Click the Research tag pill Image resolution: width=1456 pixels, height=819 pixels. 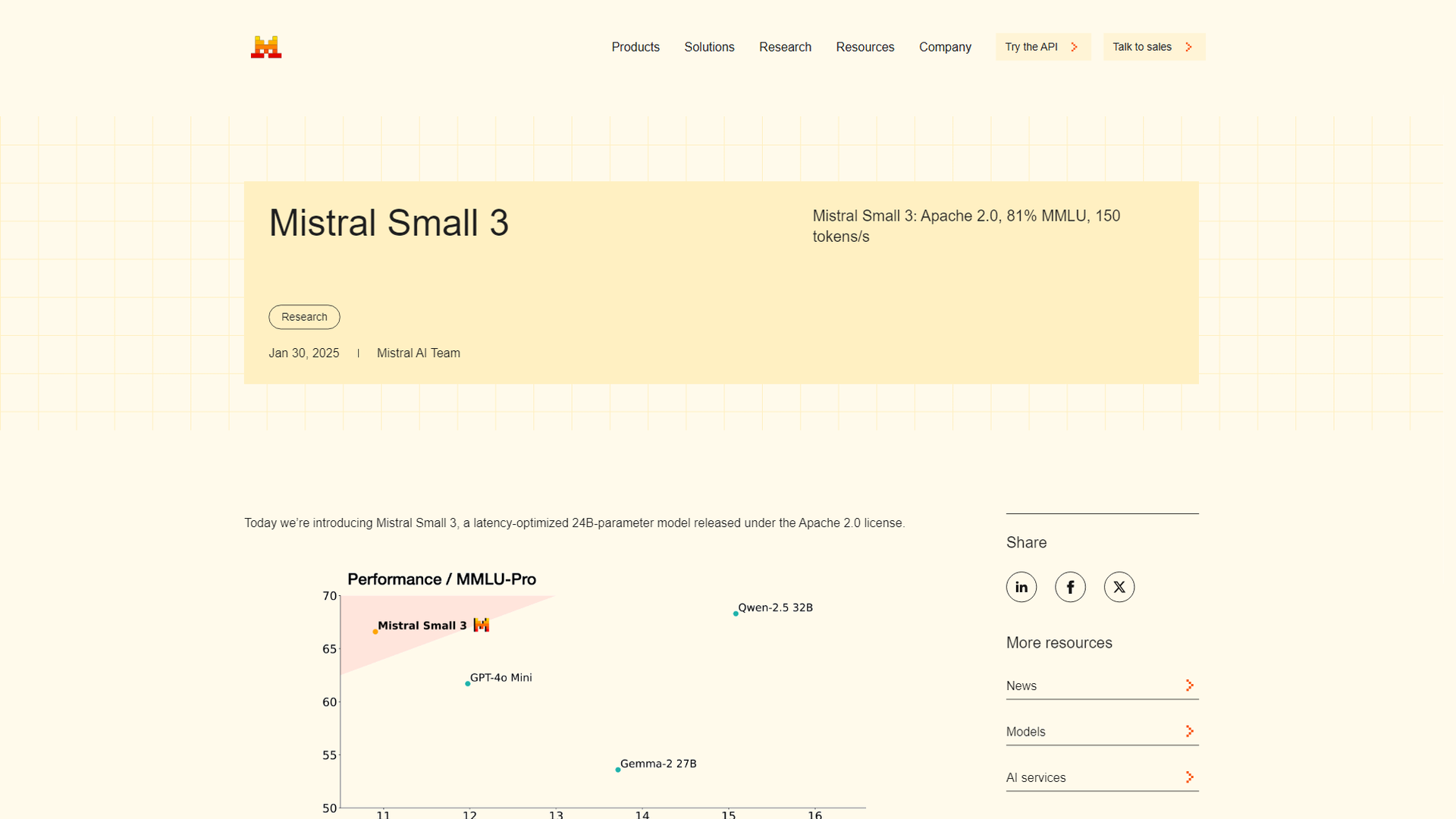[x=304, y=317]
